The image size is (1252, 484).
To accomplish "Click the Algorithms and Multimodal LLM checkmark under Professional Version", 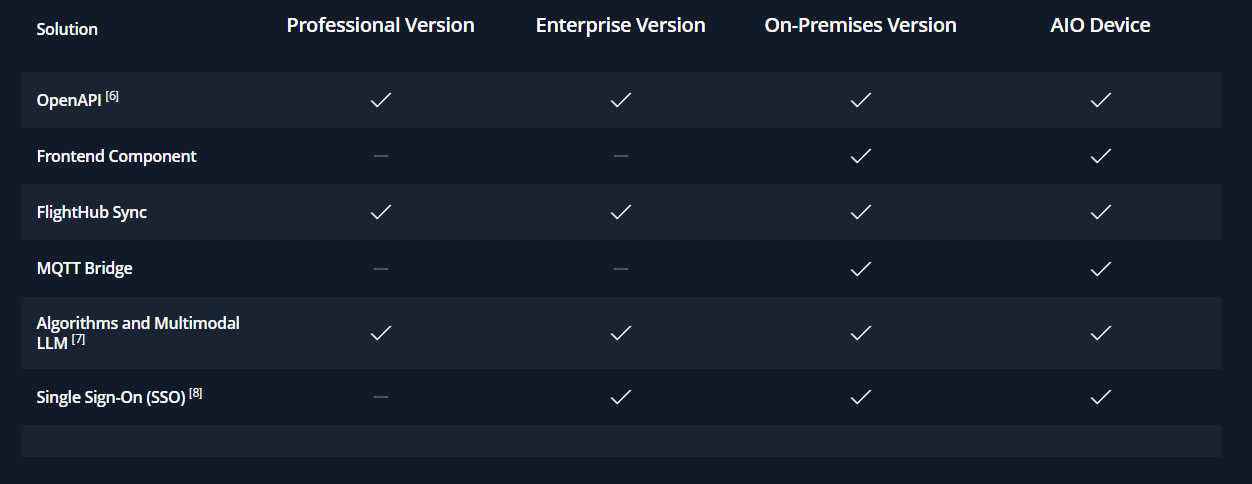I will 380,333.
